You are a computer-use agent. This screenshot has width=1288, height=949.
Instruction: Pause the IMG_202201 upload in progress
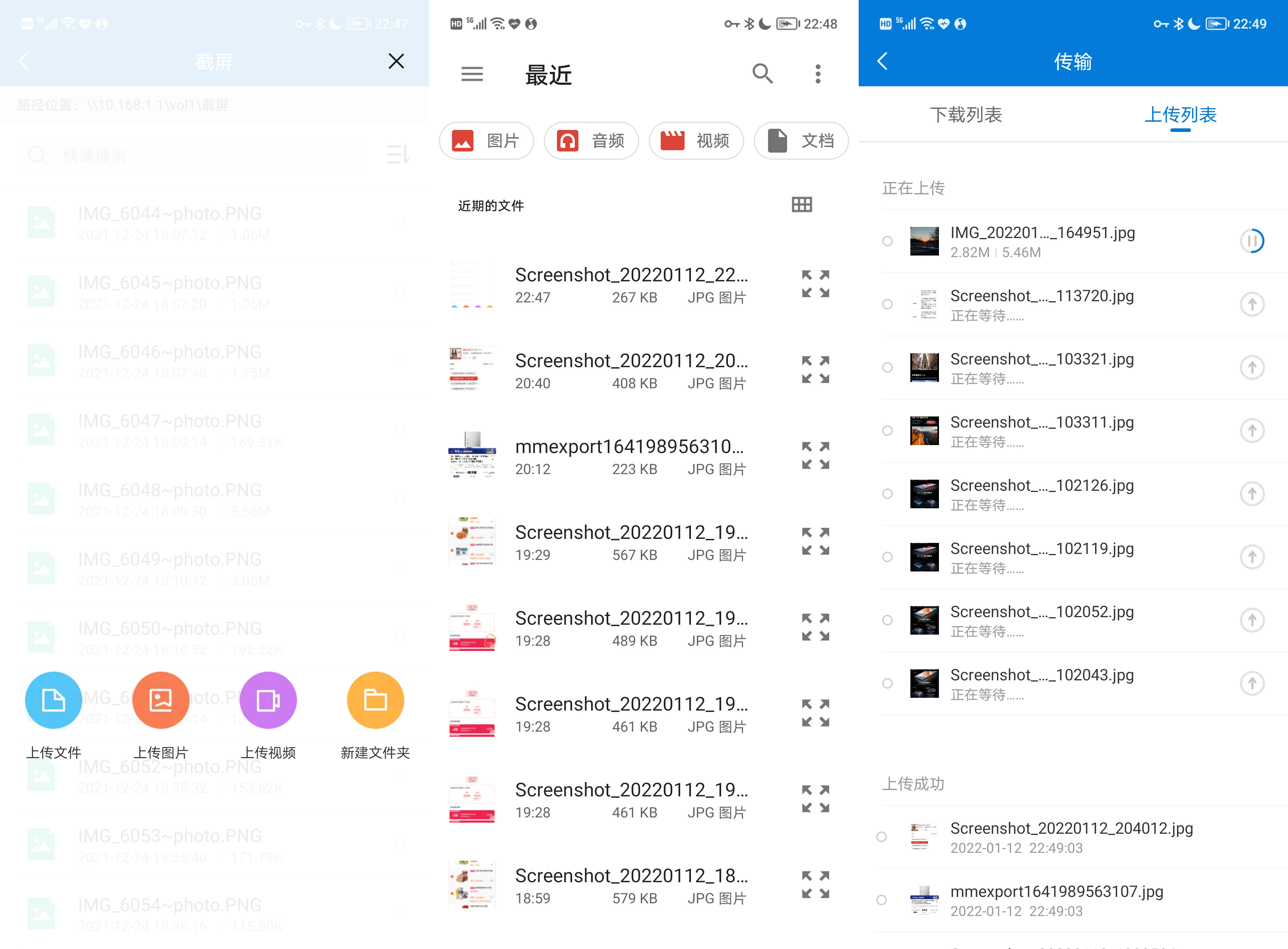click(1251, 241)
